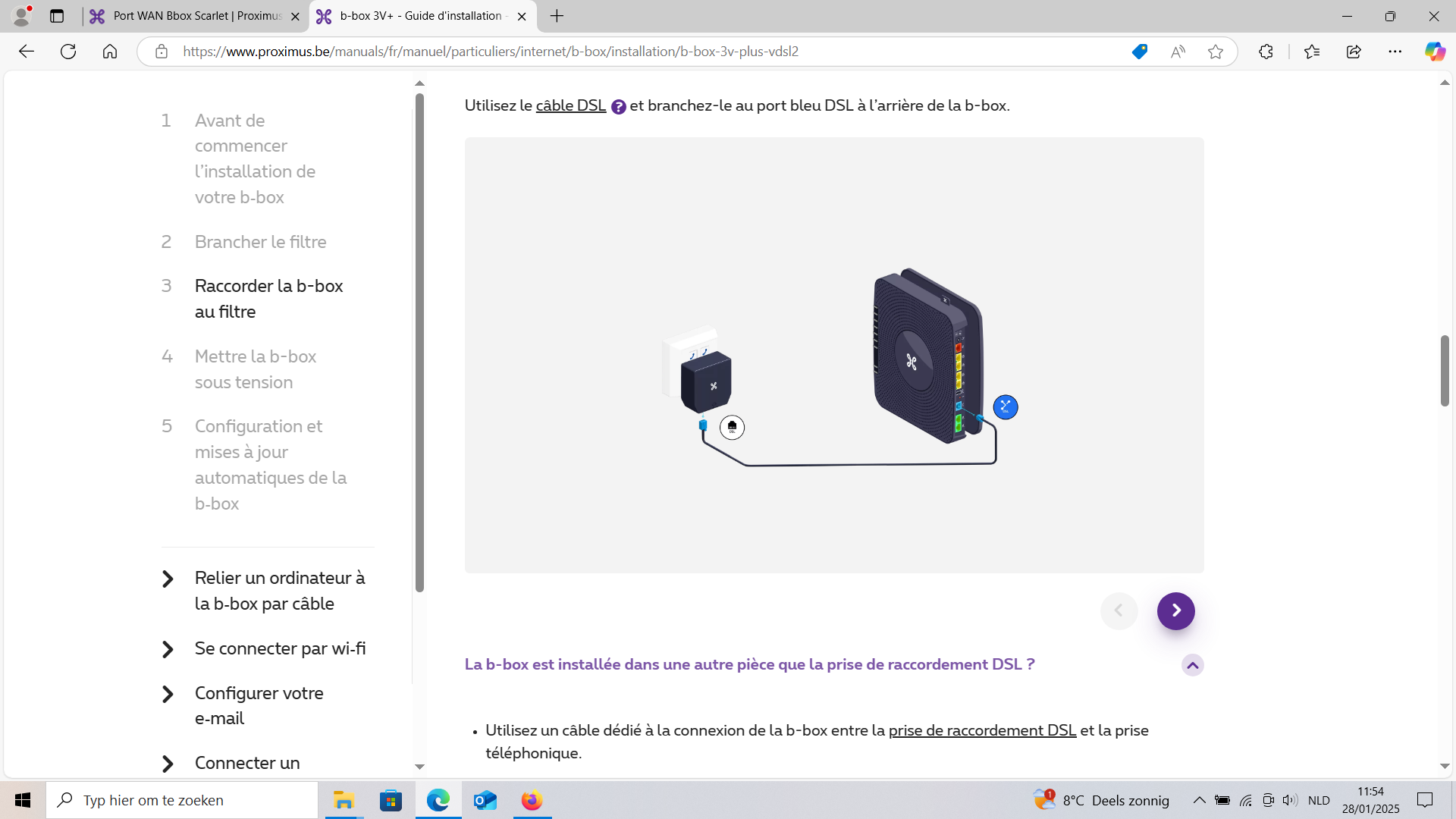This screenshot has height=819, width=1456.
Task: Open the weather widget 8°C Deels zonnig
Action: [1101, 800]
